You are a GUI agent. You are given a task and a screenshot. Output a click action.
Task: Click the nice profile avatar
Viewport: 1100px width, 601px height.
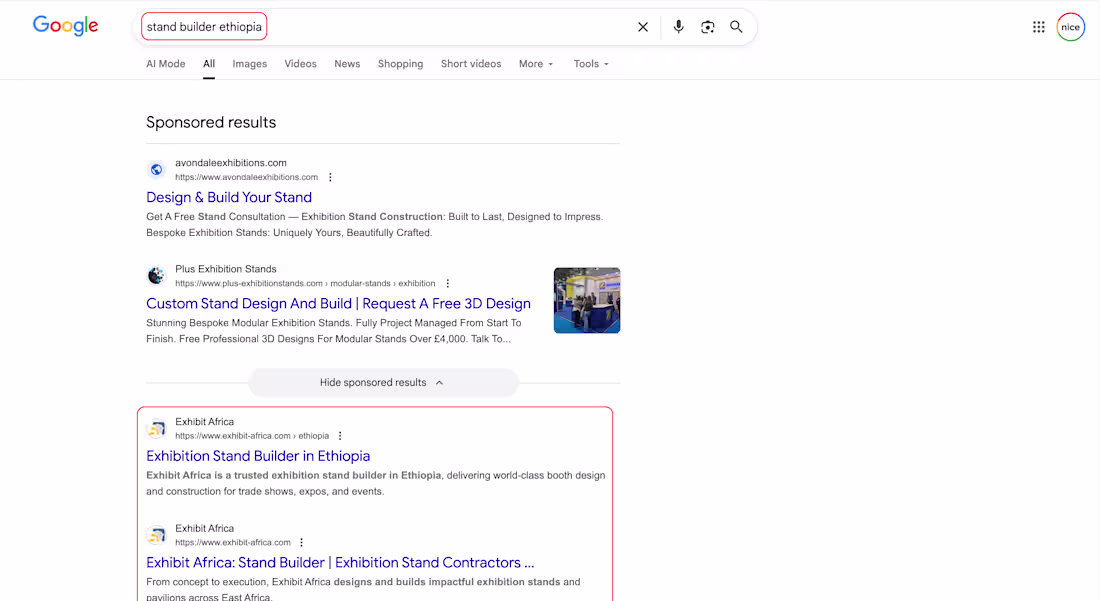coord(1070,26)
